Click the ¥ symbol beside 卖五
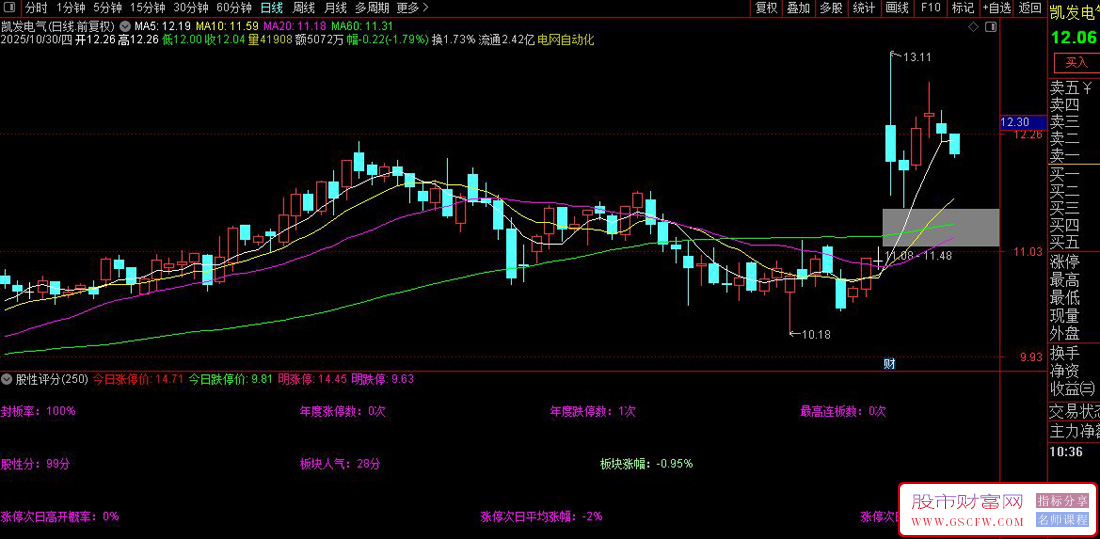Screen dimensions: 1100x539 [x=1087, y=88]
